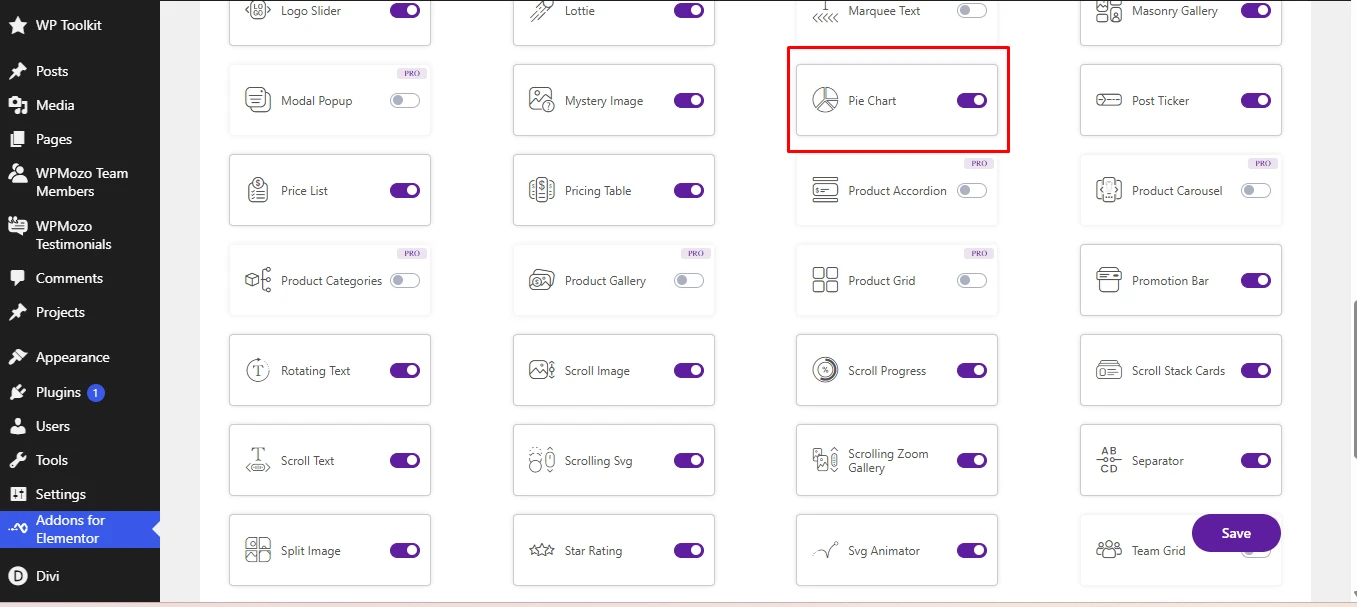Click the Split Image widget icon
This screenshot has width=1357, height=607.
tap(258, 551)
